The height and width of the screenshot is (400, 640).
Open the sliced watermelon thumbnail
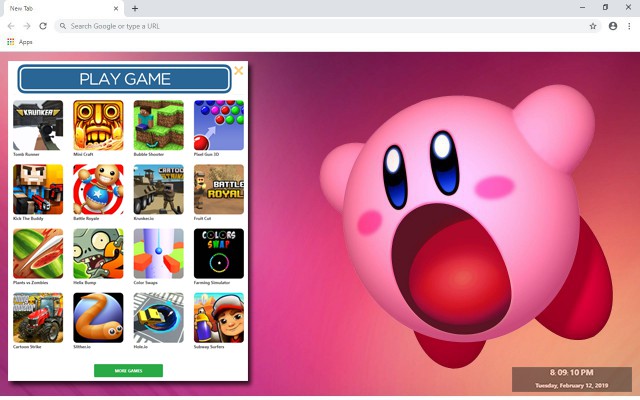pyautogui.click(x=38, y=253)
